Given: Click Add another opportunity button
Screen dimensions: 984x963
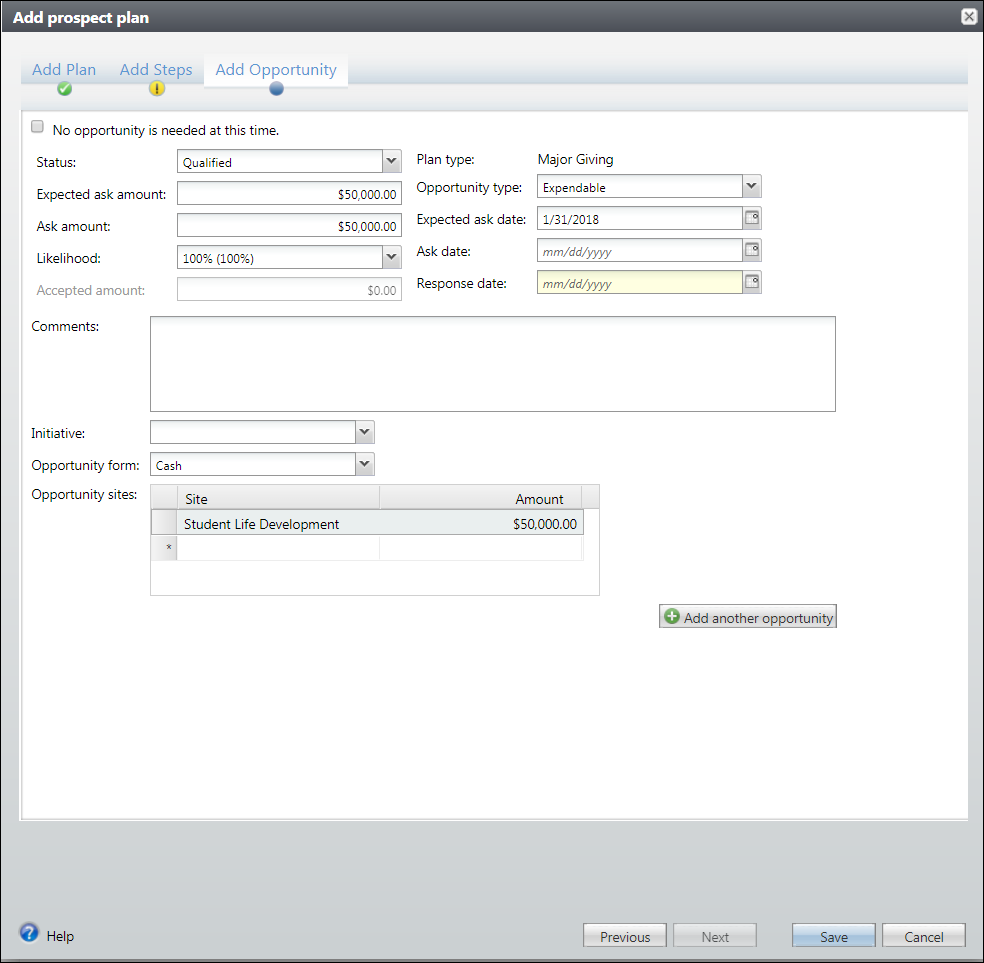Looking at the screenshot, I should pos(747,616).
